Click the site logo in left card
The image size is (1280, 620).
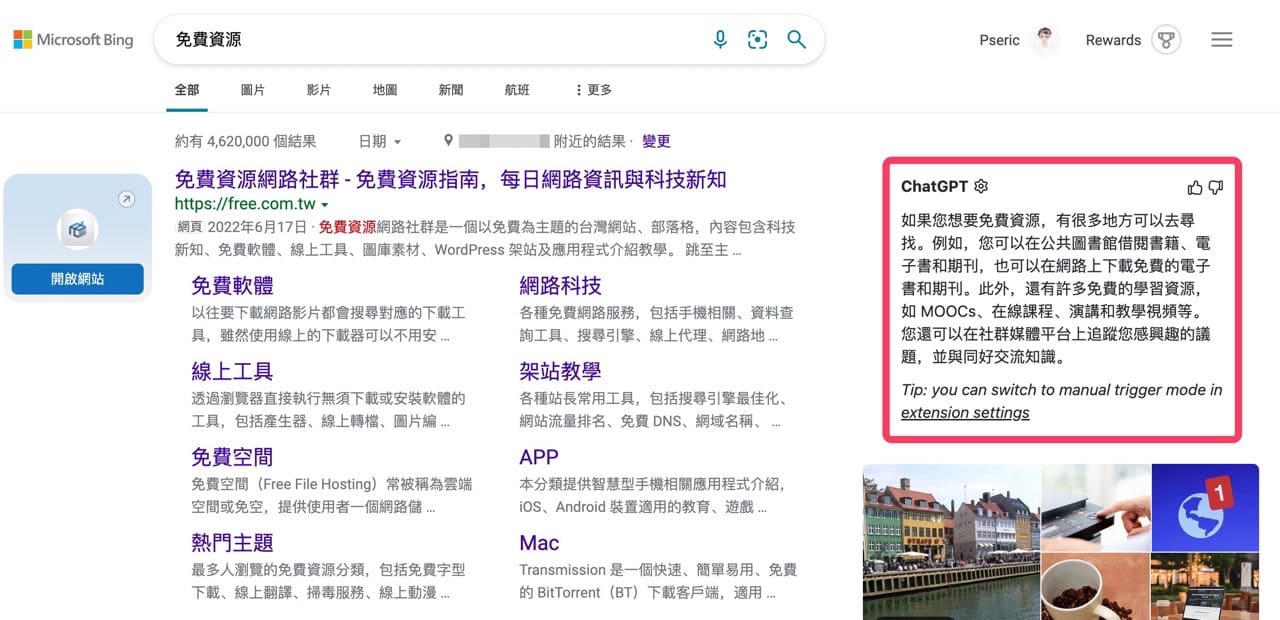(77, 230)
